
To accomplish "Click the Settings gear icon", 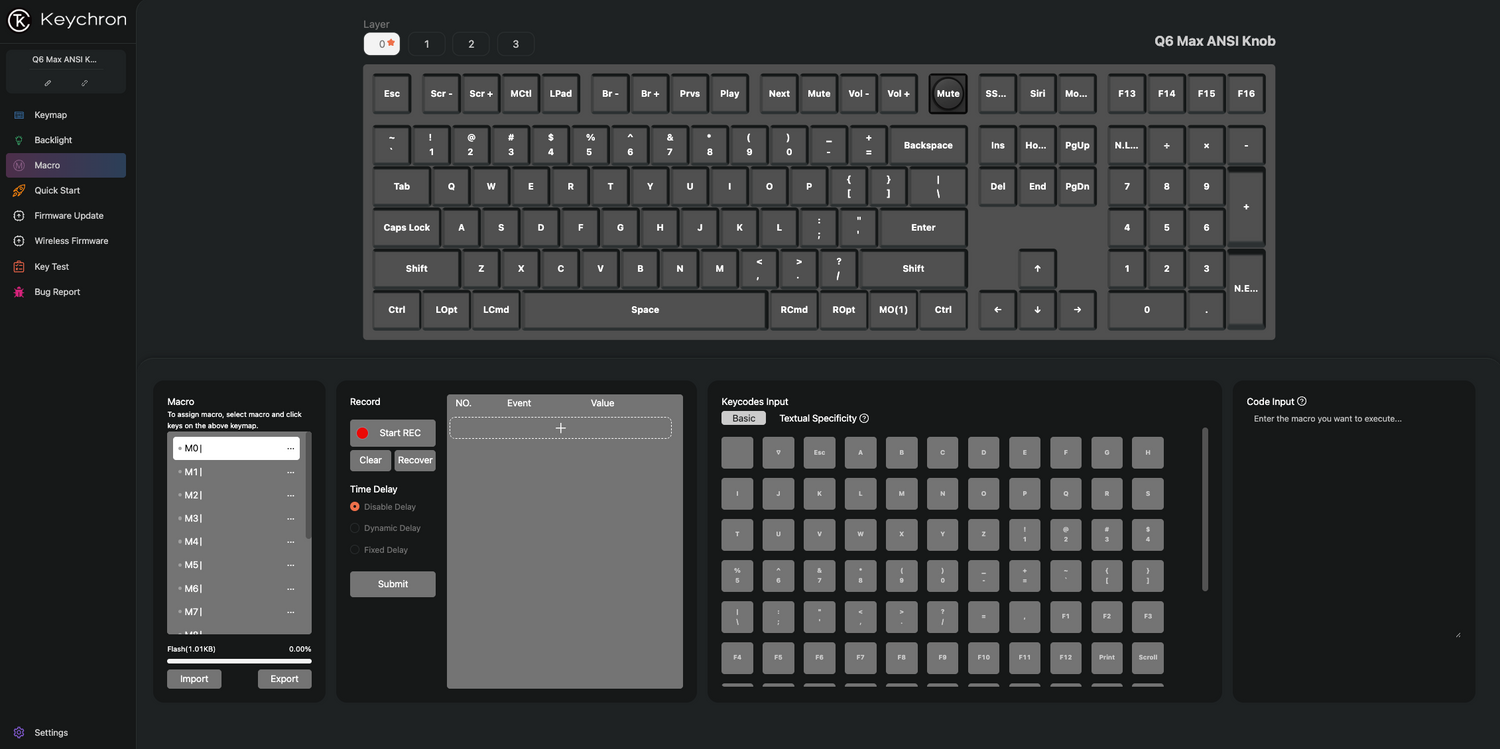I will [x=19, y=732].
